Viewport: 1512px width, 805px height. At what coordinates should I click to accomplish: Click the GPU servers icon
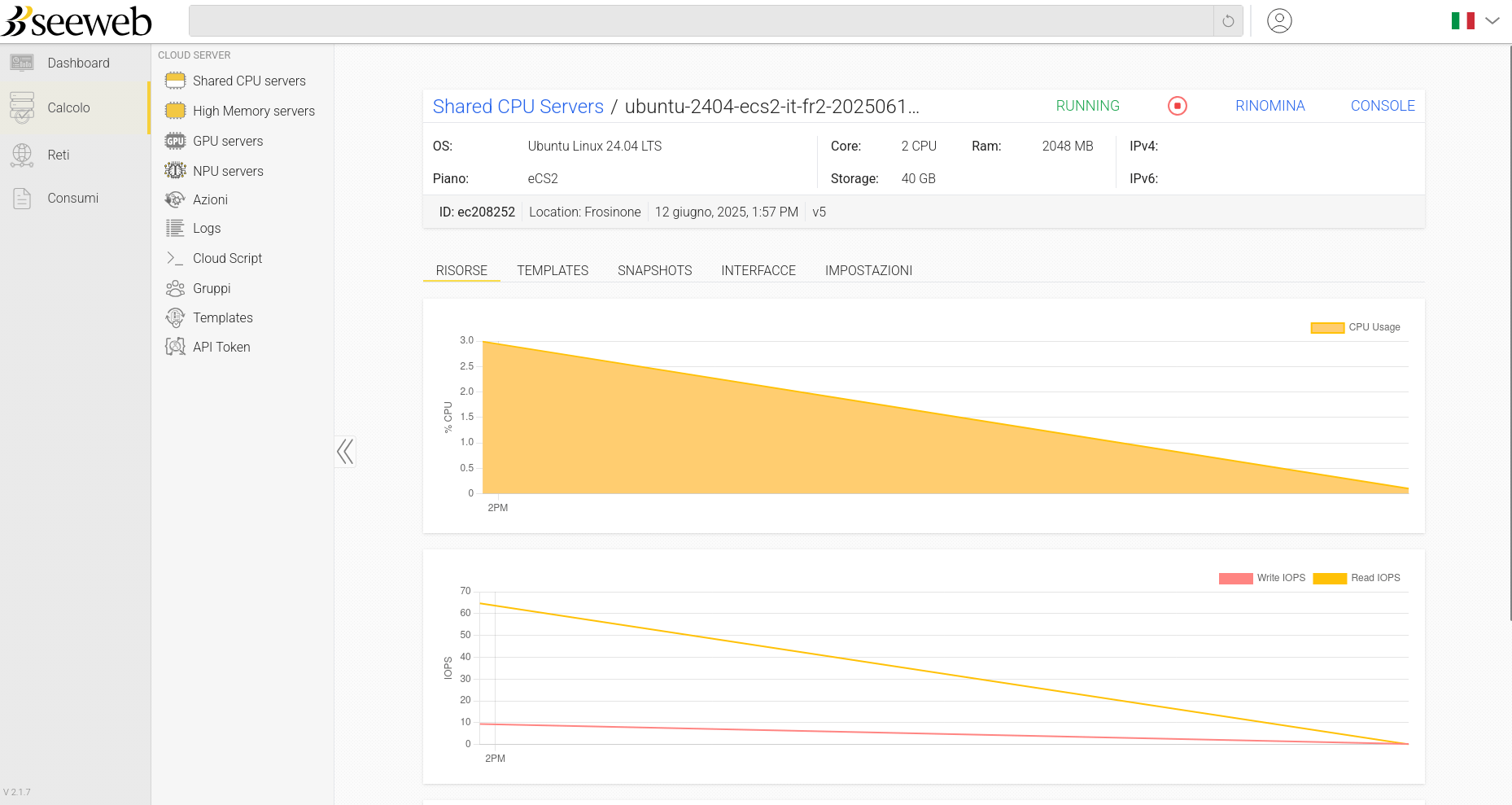[x=175, y=141]
